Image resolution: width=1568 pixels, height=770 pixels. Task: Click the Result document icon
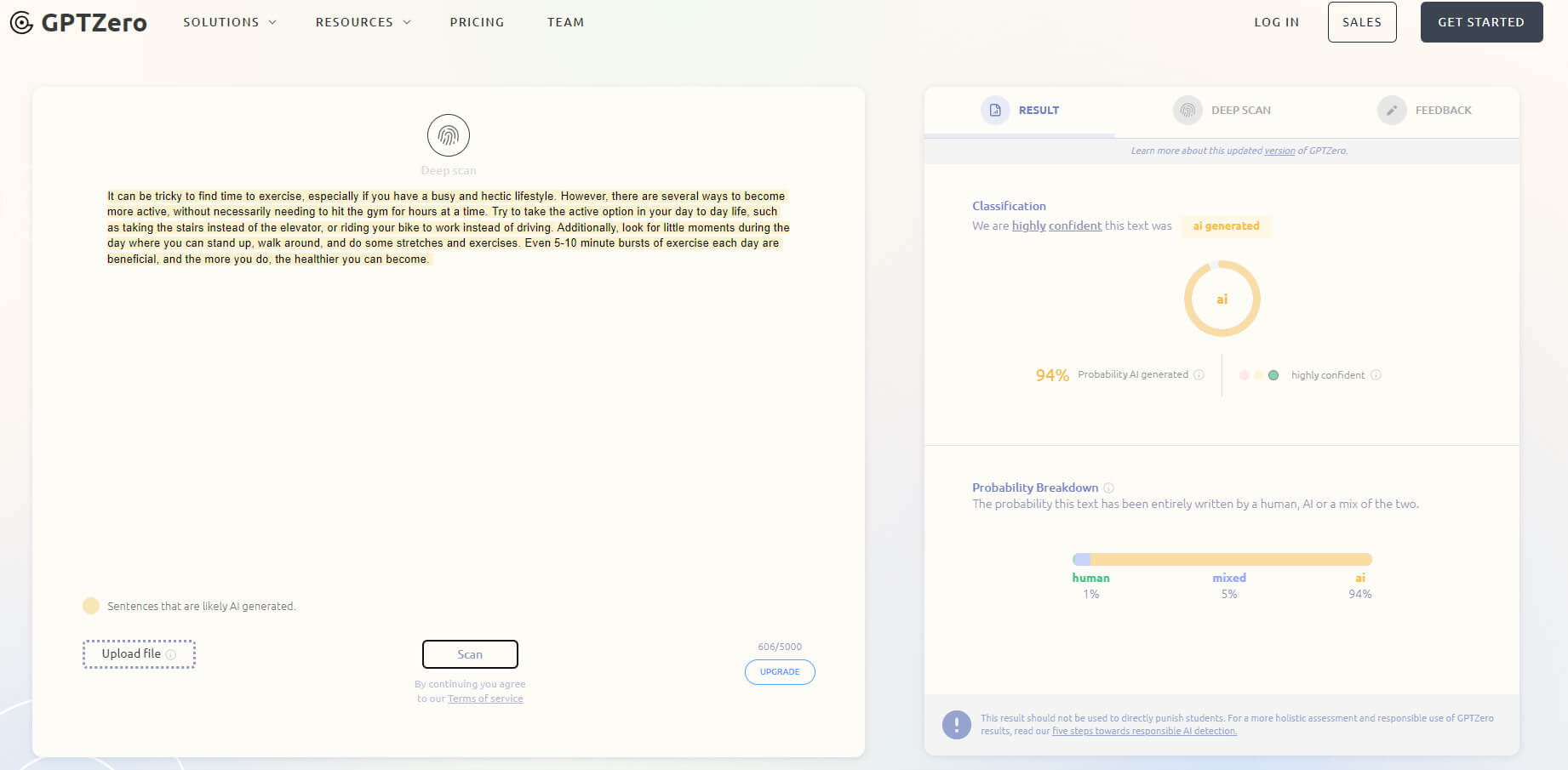(994, 111)
